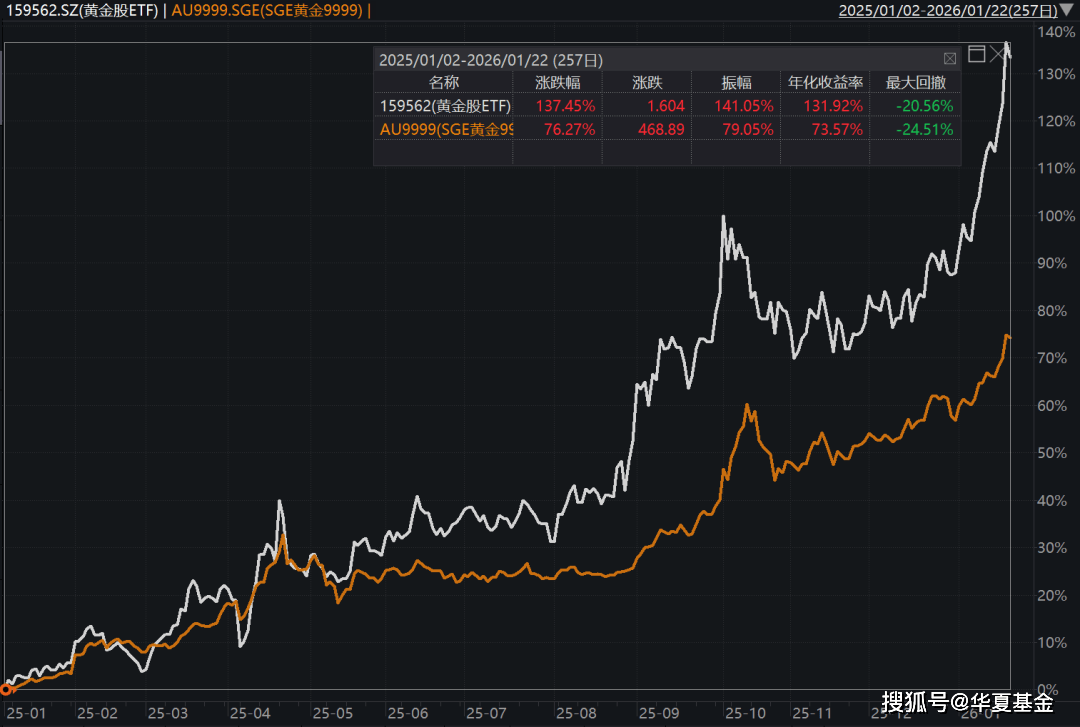Click the square window icon beside the stats panel
This screenshot has width=1080, height=727.
977,54
